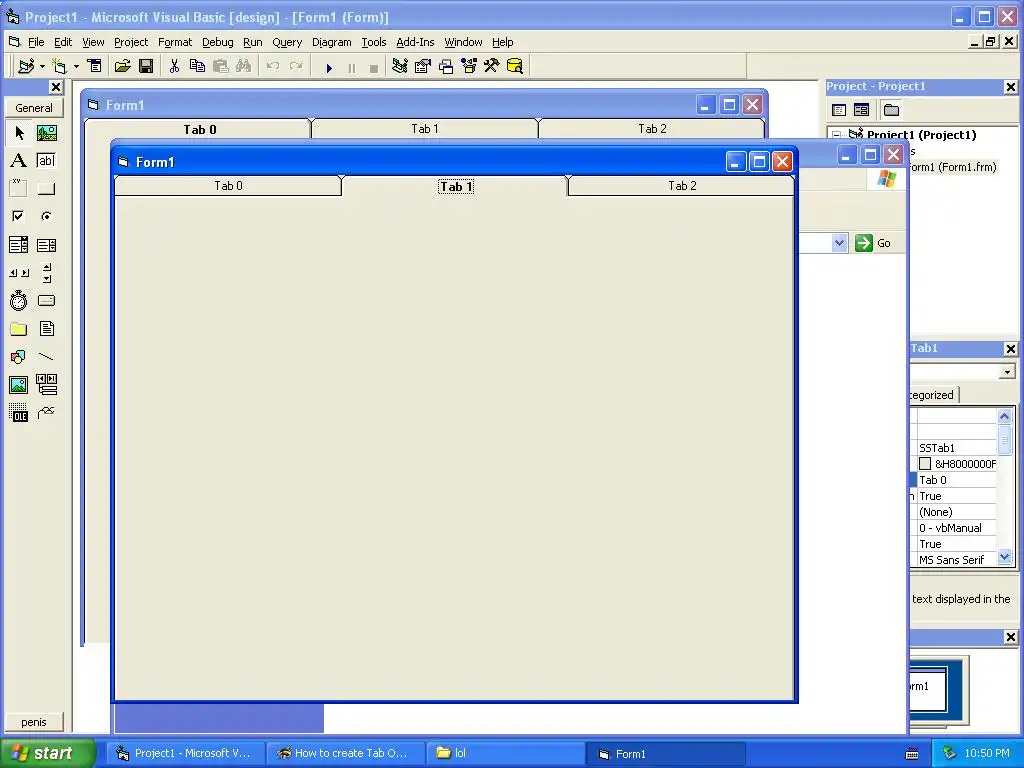Open the File menu
The image size is (1024, 768).
point(36,42)
